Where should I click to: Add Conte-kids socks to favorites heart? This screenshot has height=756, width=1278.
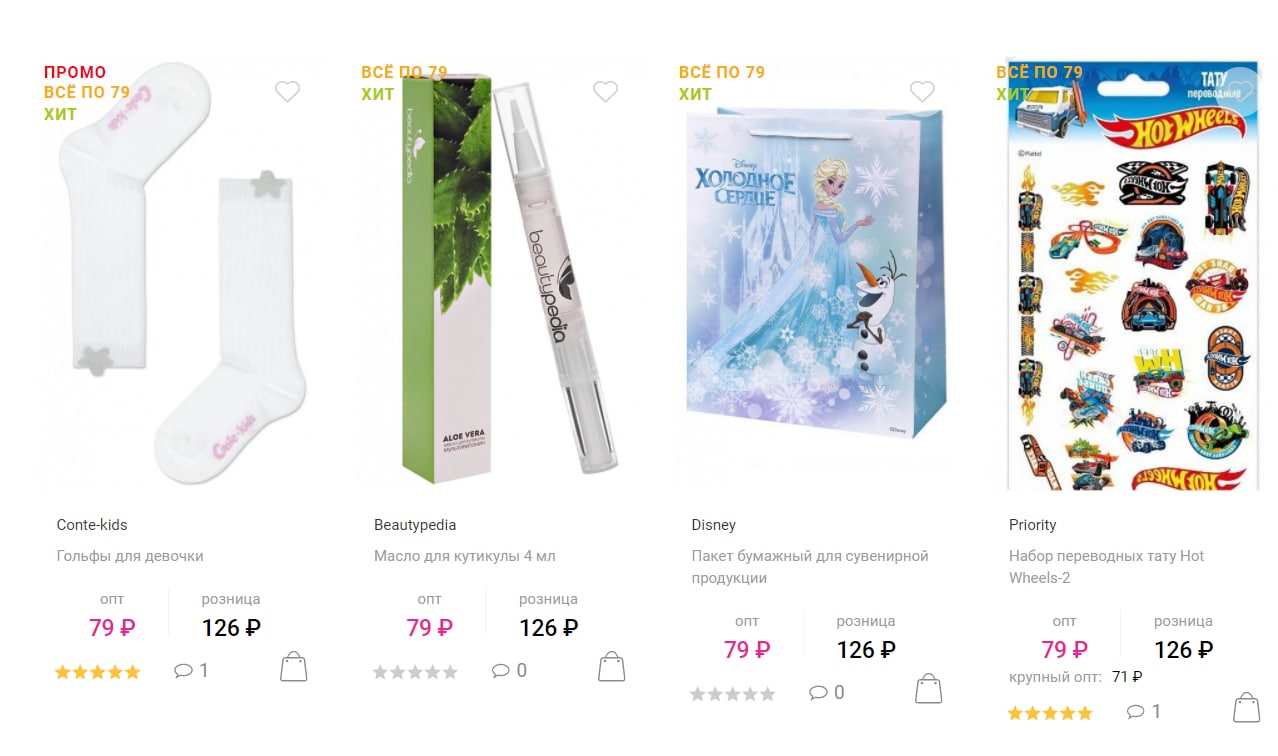pyautogui.click(x=287, y=91)
